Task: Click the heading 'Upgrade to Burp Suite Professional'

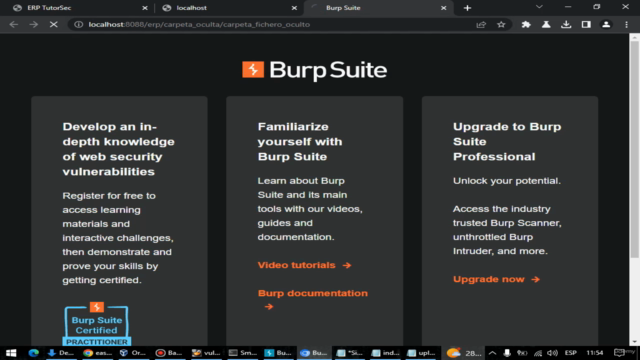Action: click(507, 142)
